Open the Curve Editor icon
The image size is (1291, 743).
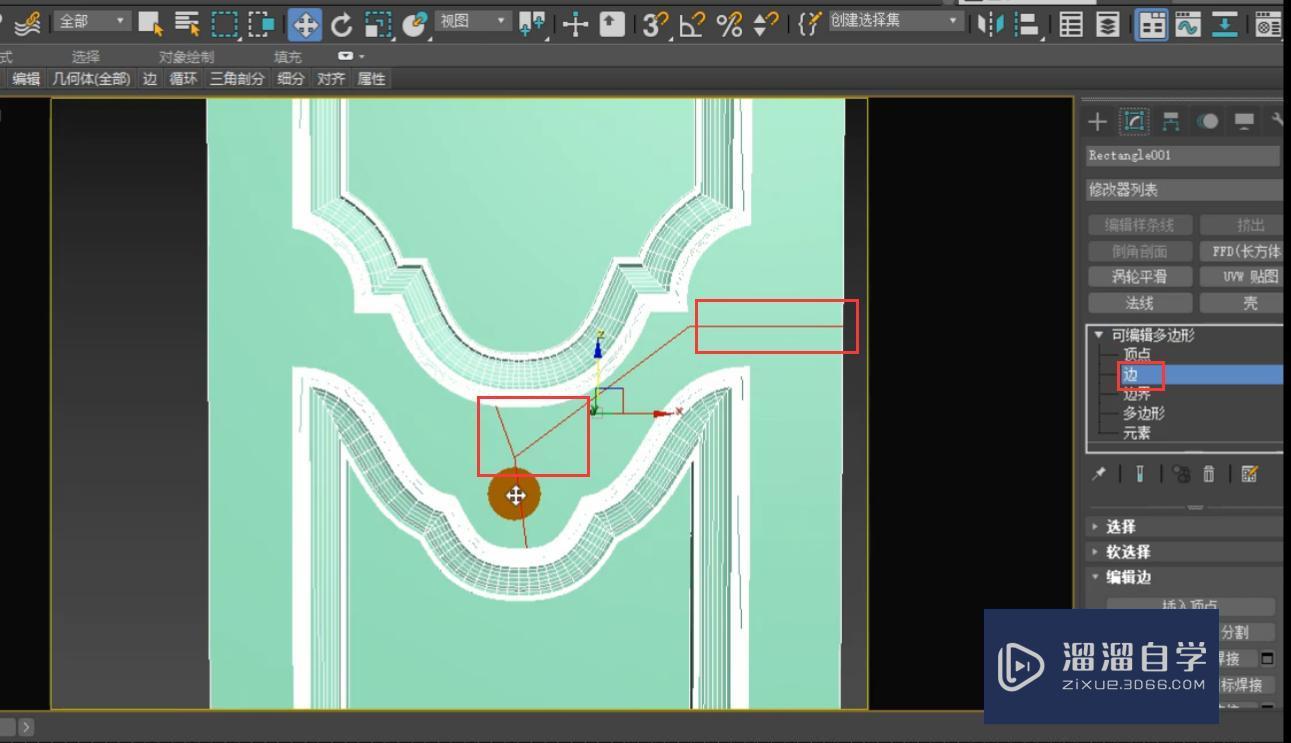(1188, 24)
